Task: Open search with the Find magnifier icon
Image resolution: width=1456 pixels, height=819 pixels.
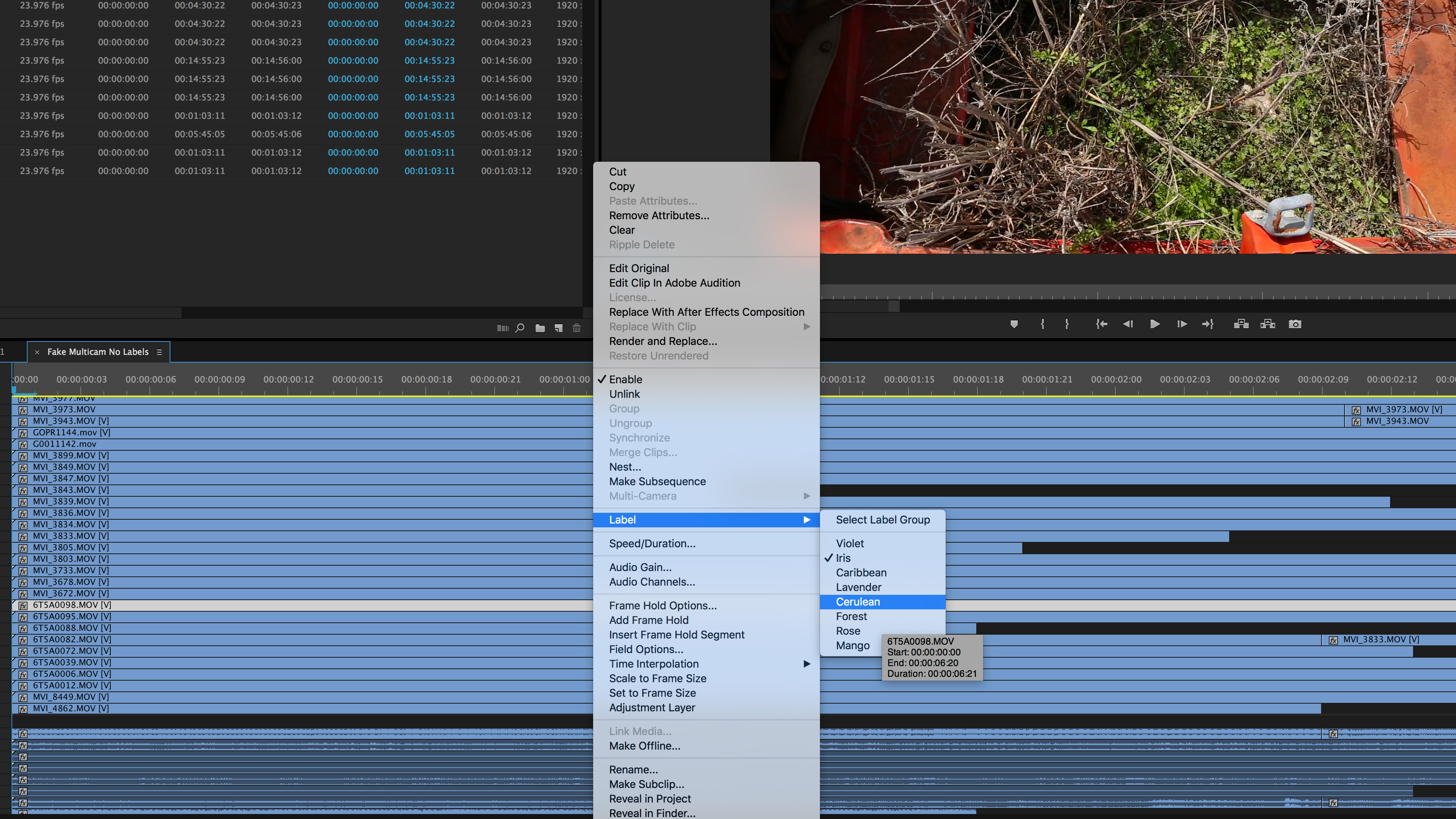Action: pos(520,328)
